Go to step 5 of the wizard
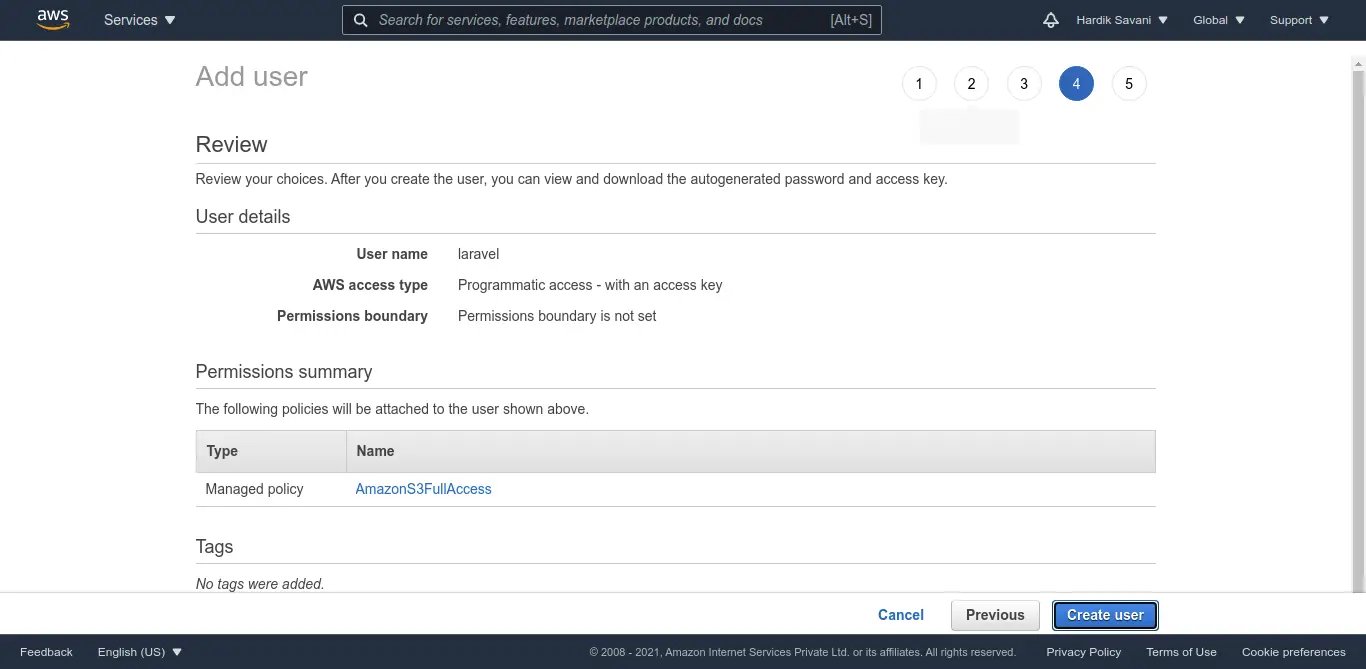Screen dimensions: 1366x669 pos(1129,84)
